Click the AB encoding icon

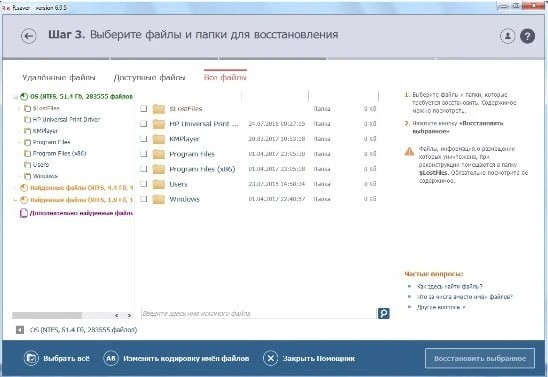pyautogui.click(x=111, y=358)
